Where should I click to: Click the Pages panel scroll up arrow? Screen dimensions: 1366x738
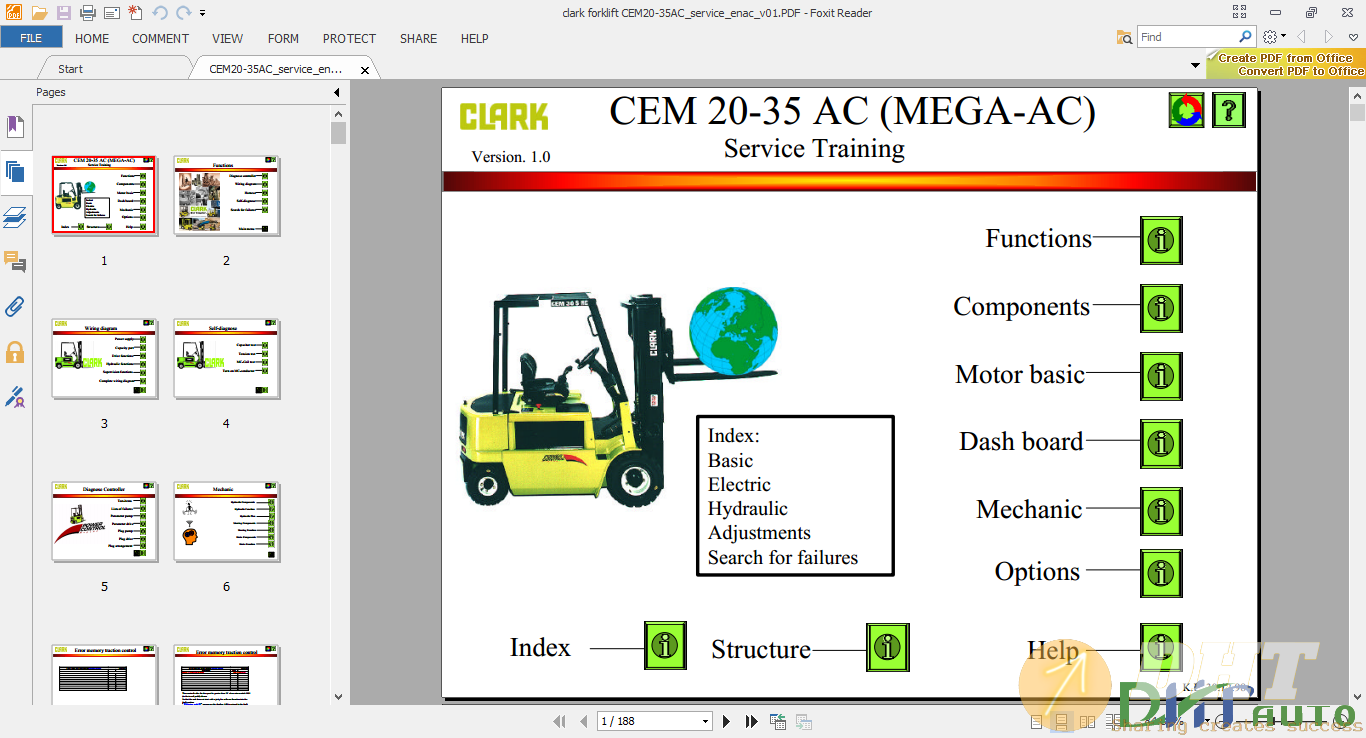338,113
